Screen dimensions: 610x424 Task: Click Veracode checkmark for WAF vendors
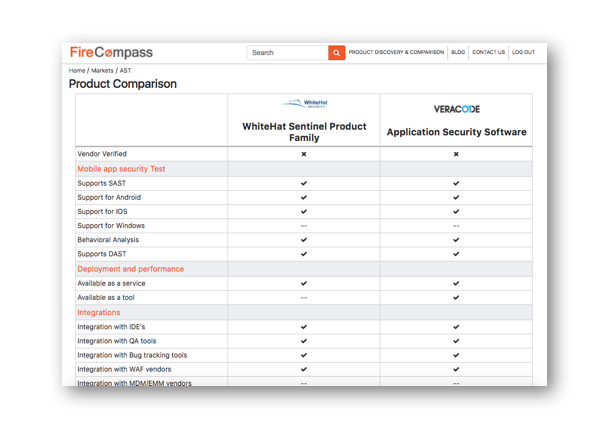click(x=456, y=369)
